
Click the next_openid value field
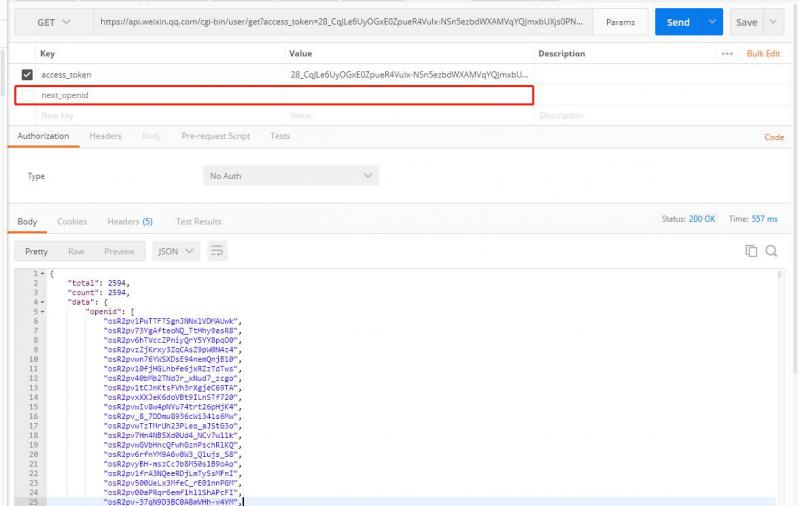click(x=408, y=95)
